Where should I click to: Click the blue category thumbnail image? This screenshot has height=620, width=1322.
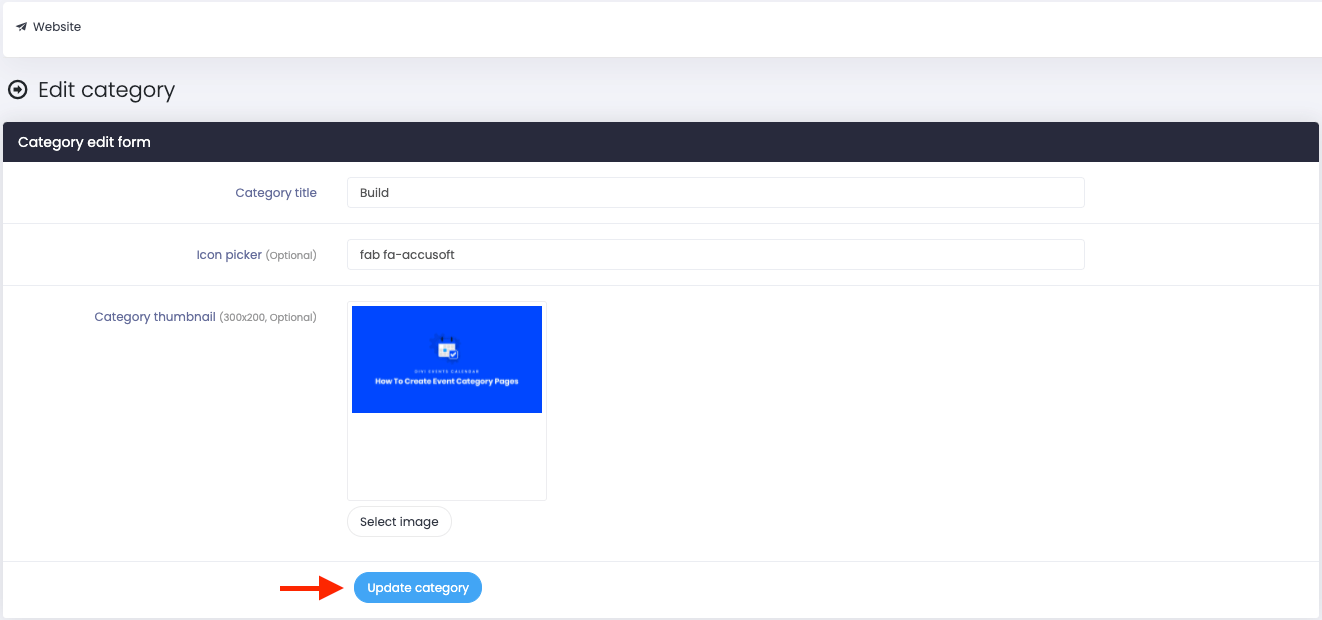(x=447, y=360)
